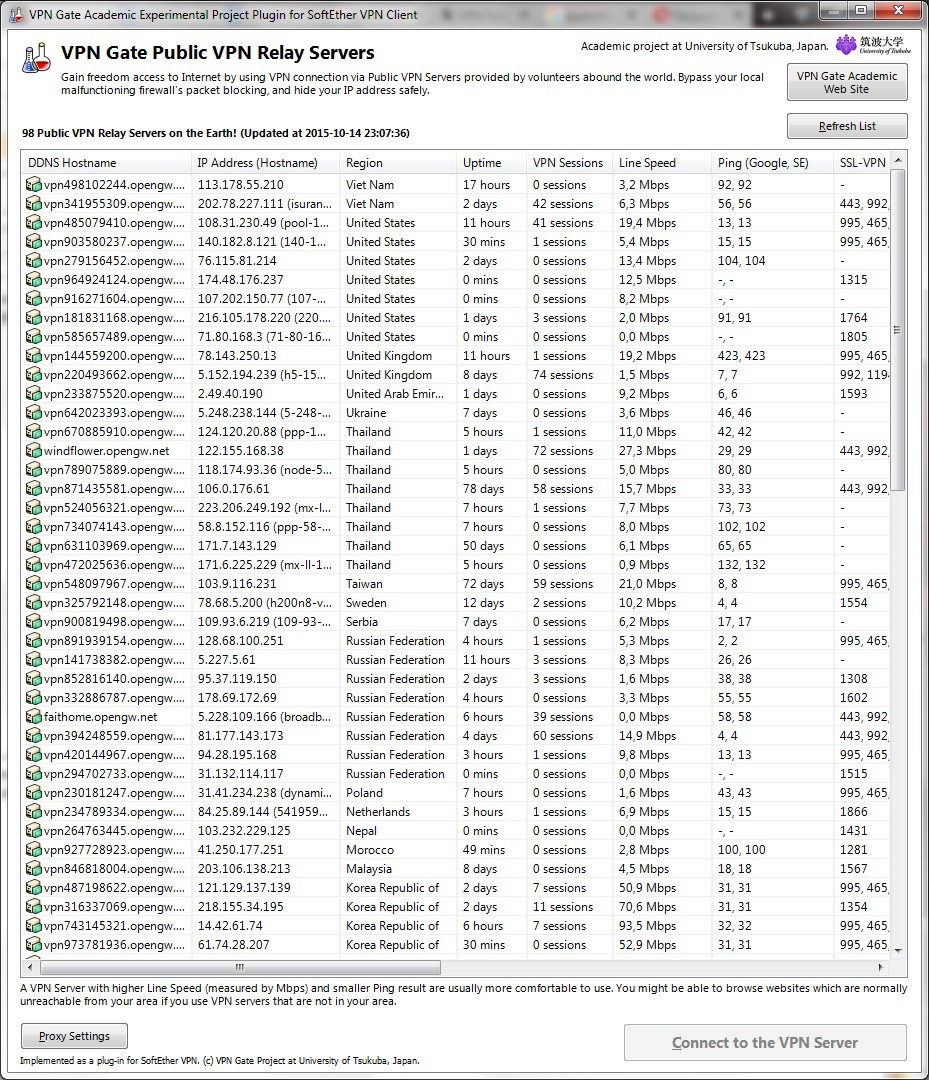Click the server icon beside vpn230181247
The width and height of the screenshot is (929, 1080).
click(x=33, y=793)
